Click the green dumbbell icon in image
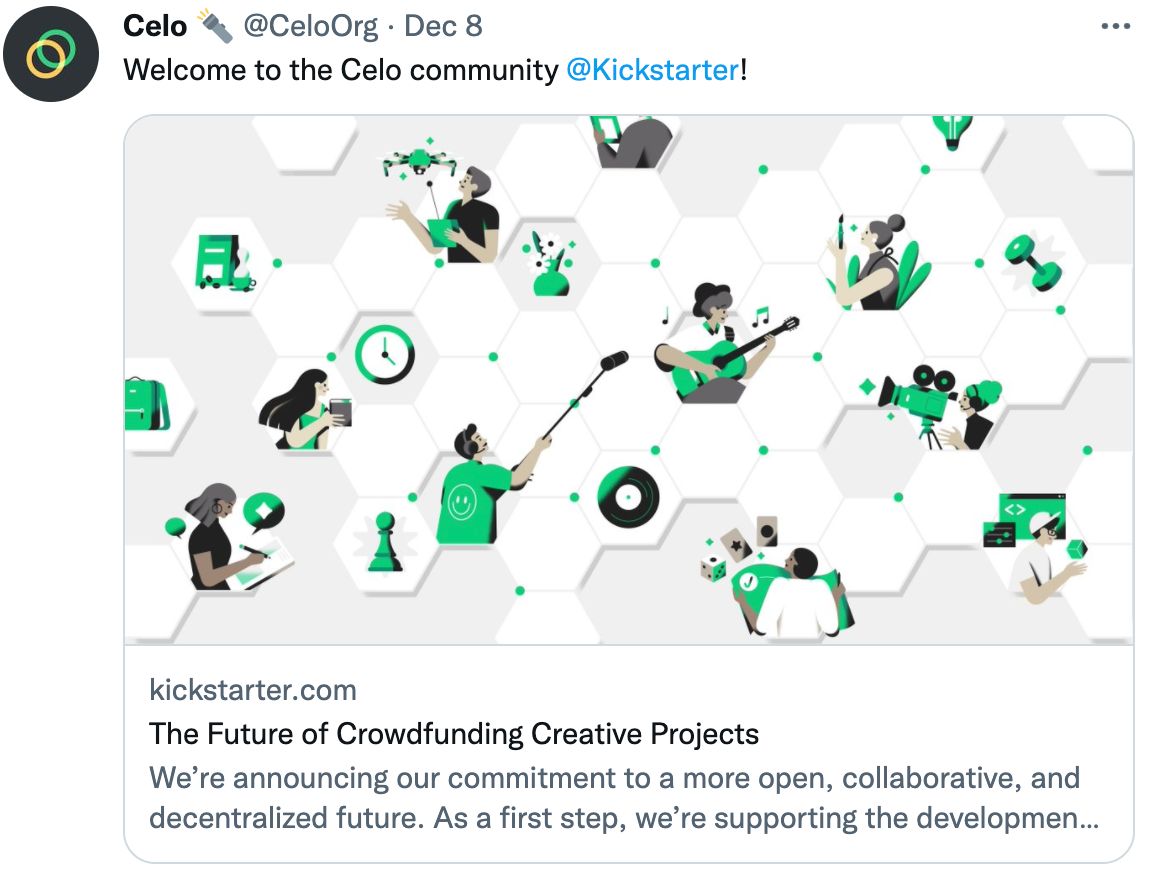This screenshot has height=882, width=1164. click(1033, 261)
